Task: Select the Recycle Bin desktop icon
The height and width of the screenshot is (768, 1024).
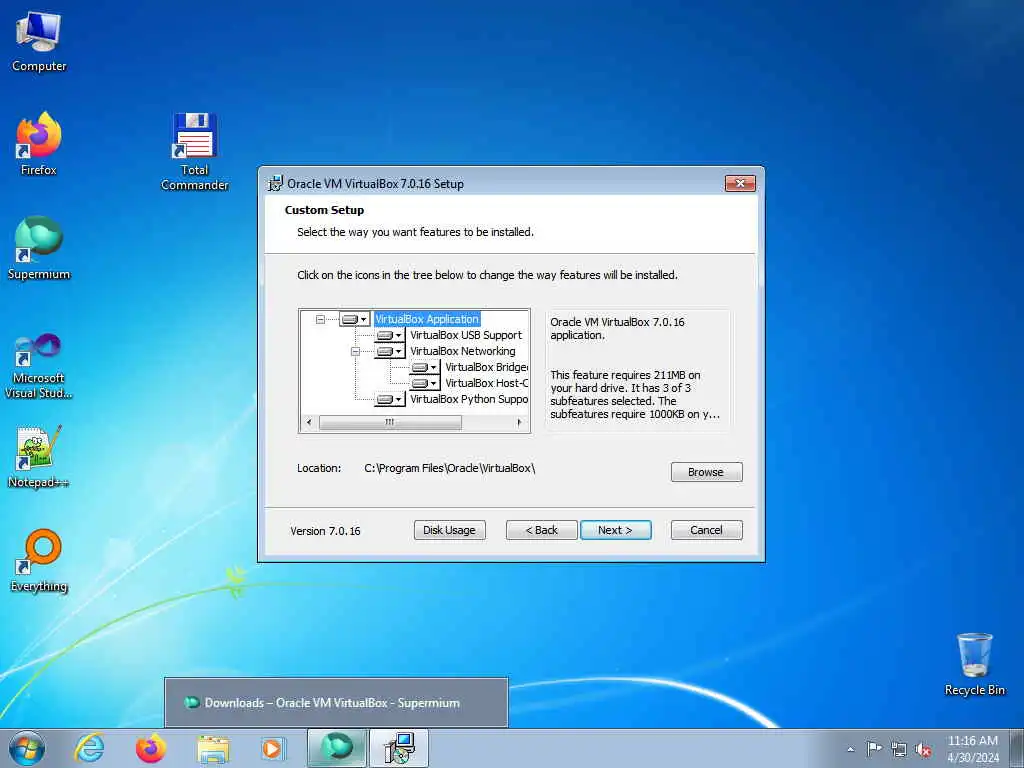Action: pos(974,664)
